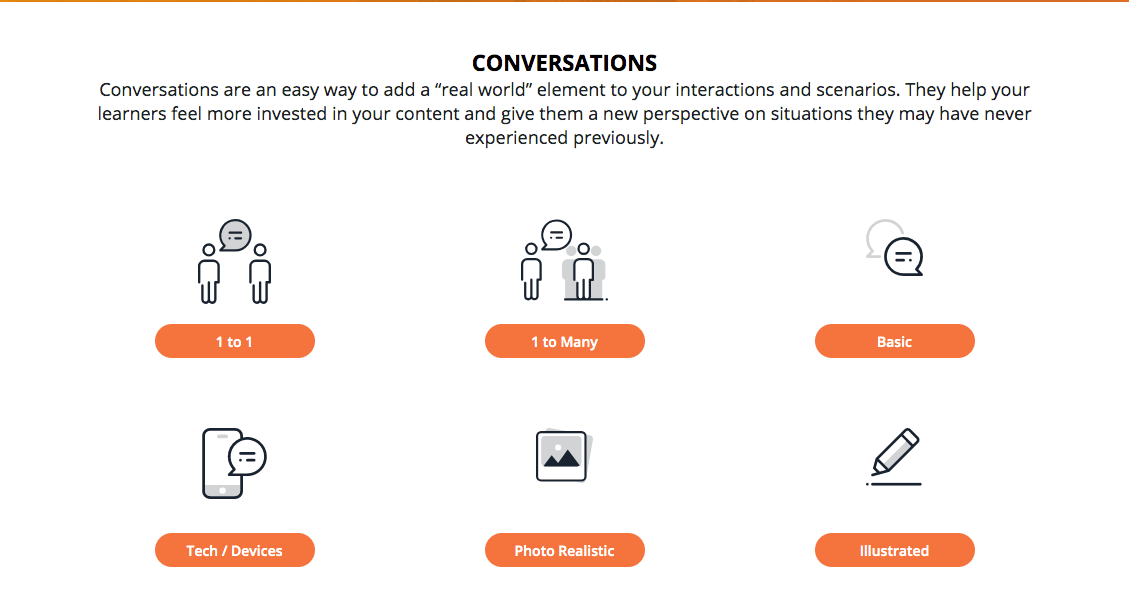Click the chat bubble overlapping the phone
The width and height of the screenshot is (1129, 611).
(248, 456)
